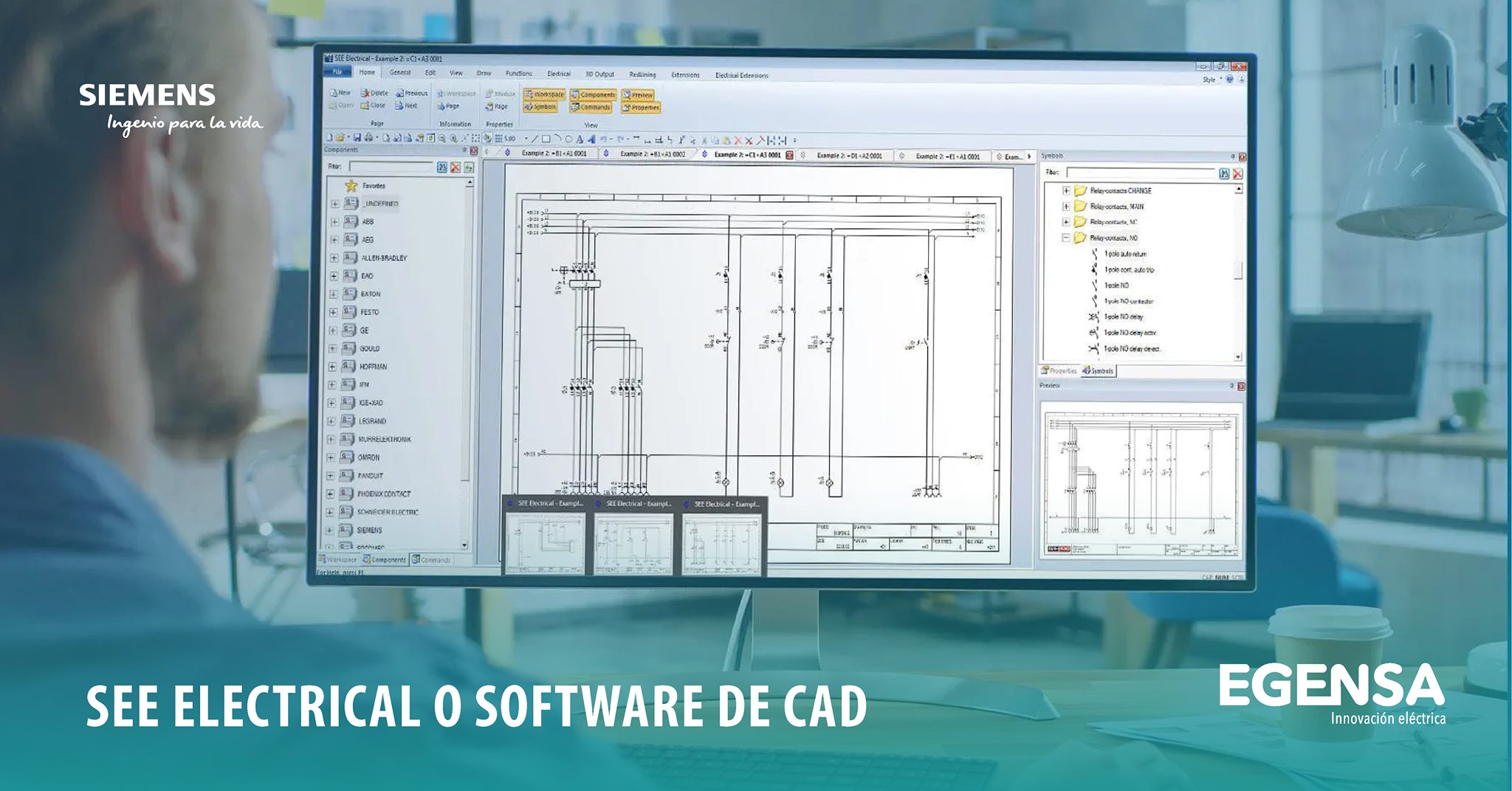
Task: Open the Style dropdown at top right
Action: [x=1212, y=80]
